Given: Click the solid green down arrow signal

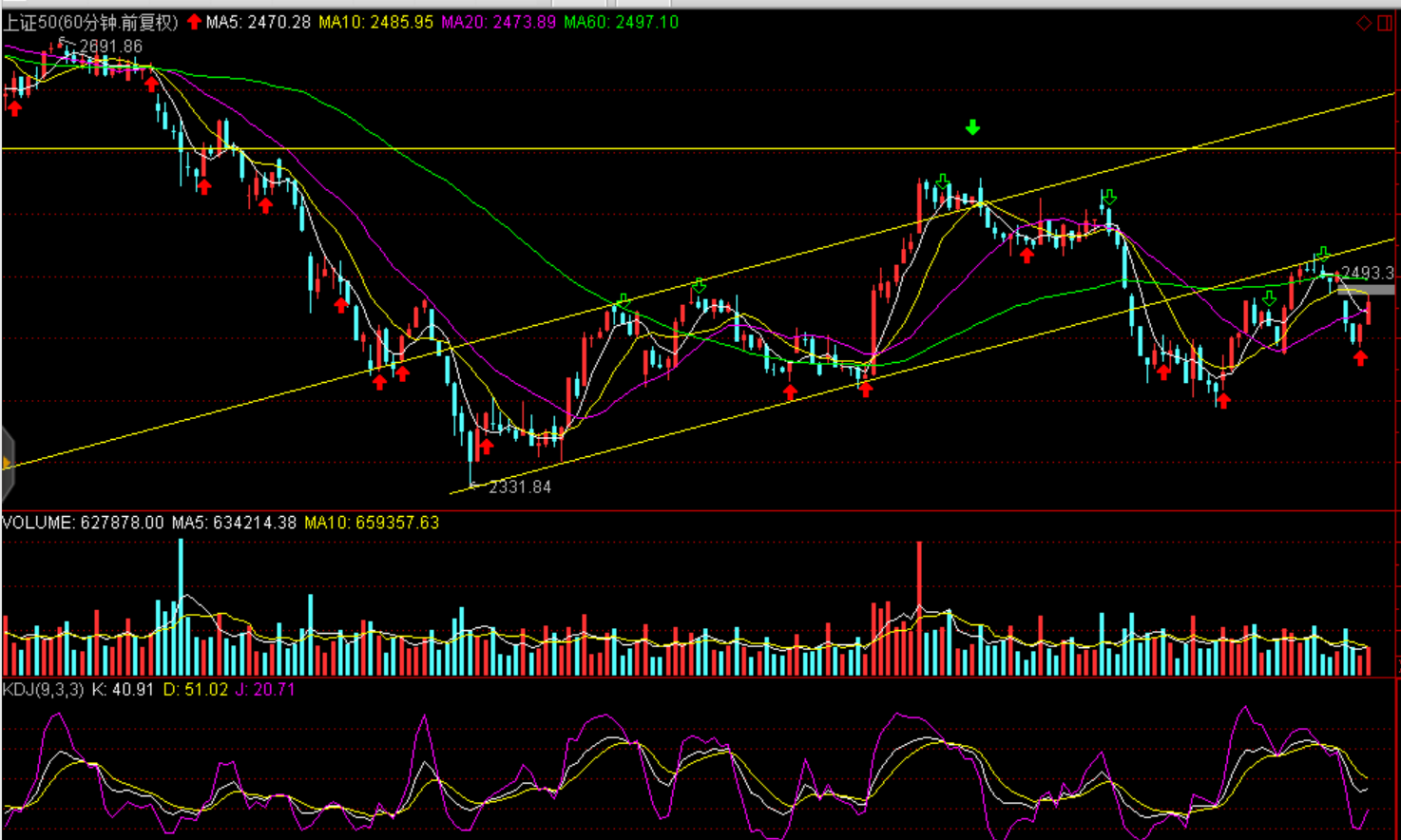Looking at the screenshot, I should point(972,127).
